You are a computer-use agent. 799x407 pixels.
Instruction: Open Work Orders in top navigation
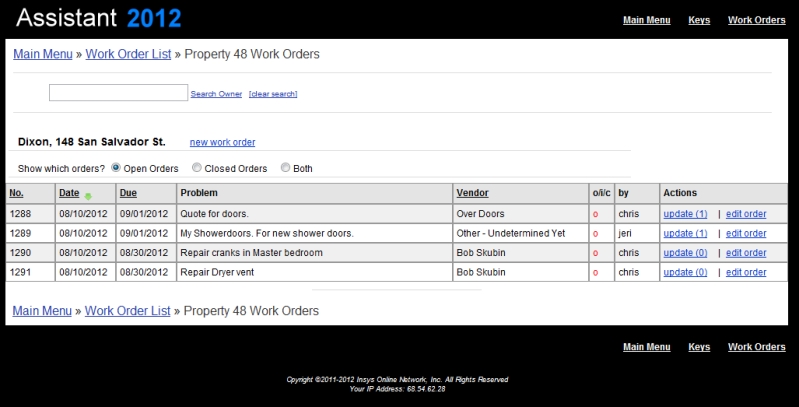756,20
